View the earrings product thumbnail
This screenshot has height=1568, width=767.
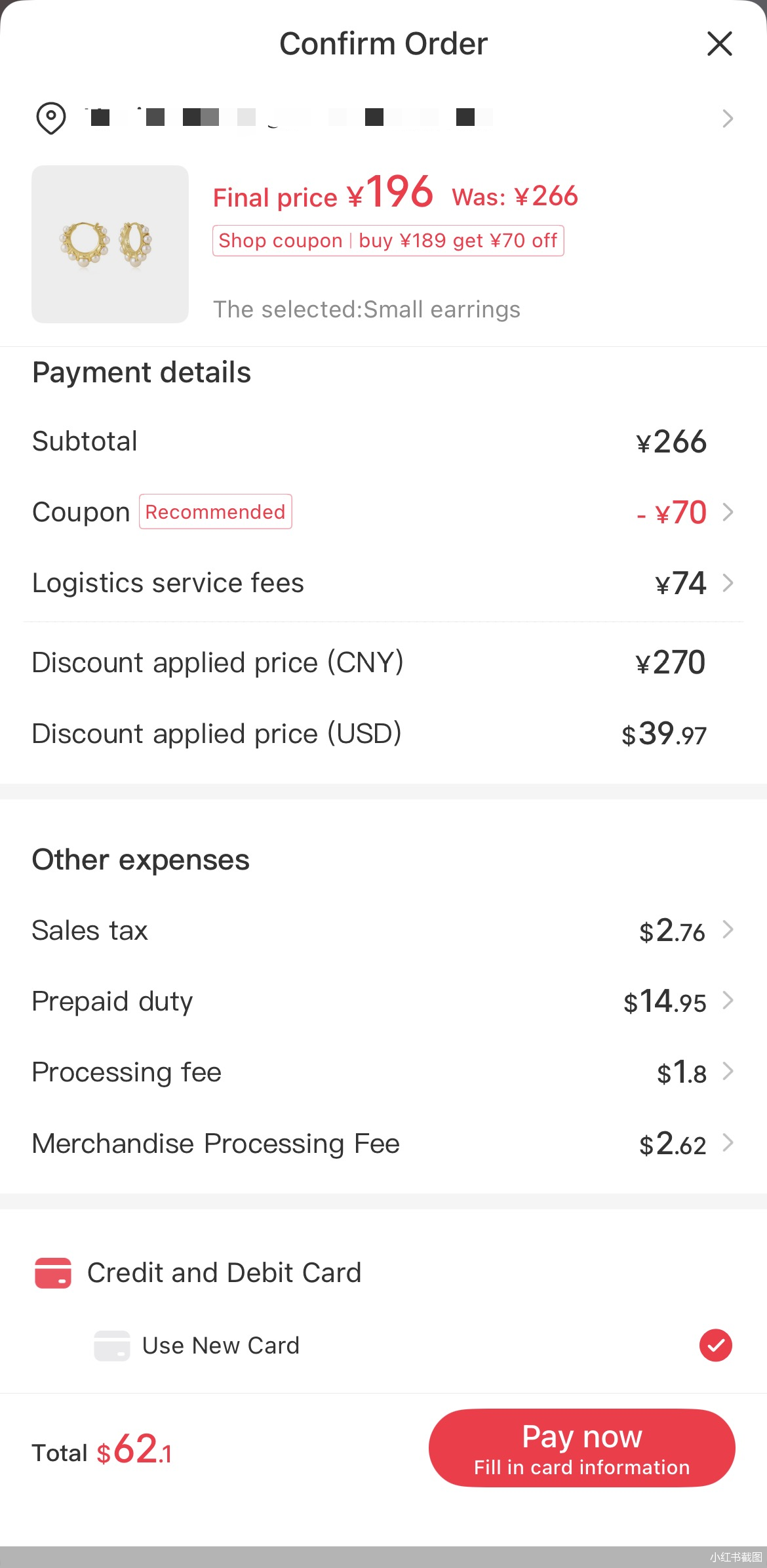[x=110, y=244]
